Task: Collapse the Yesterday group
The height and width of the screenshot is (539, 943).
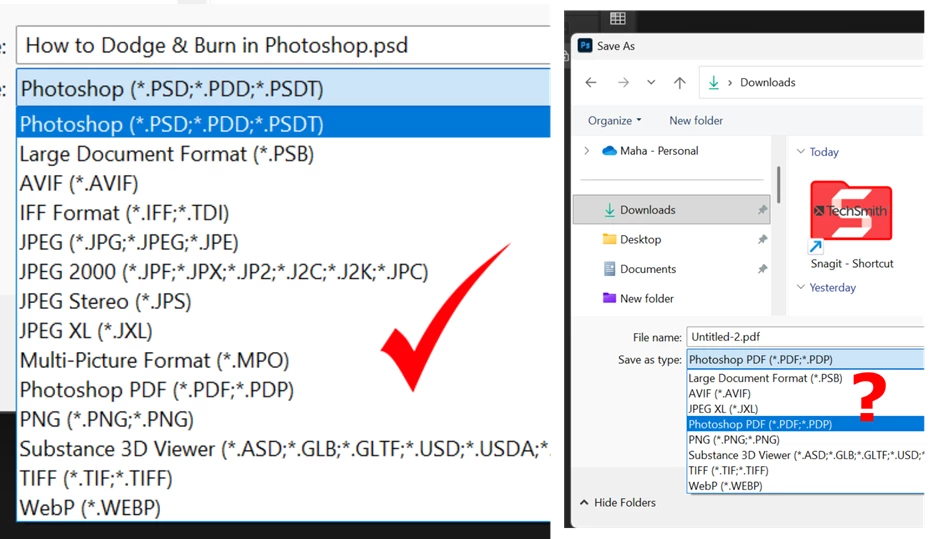Action: click(800, 287)
